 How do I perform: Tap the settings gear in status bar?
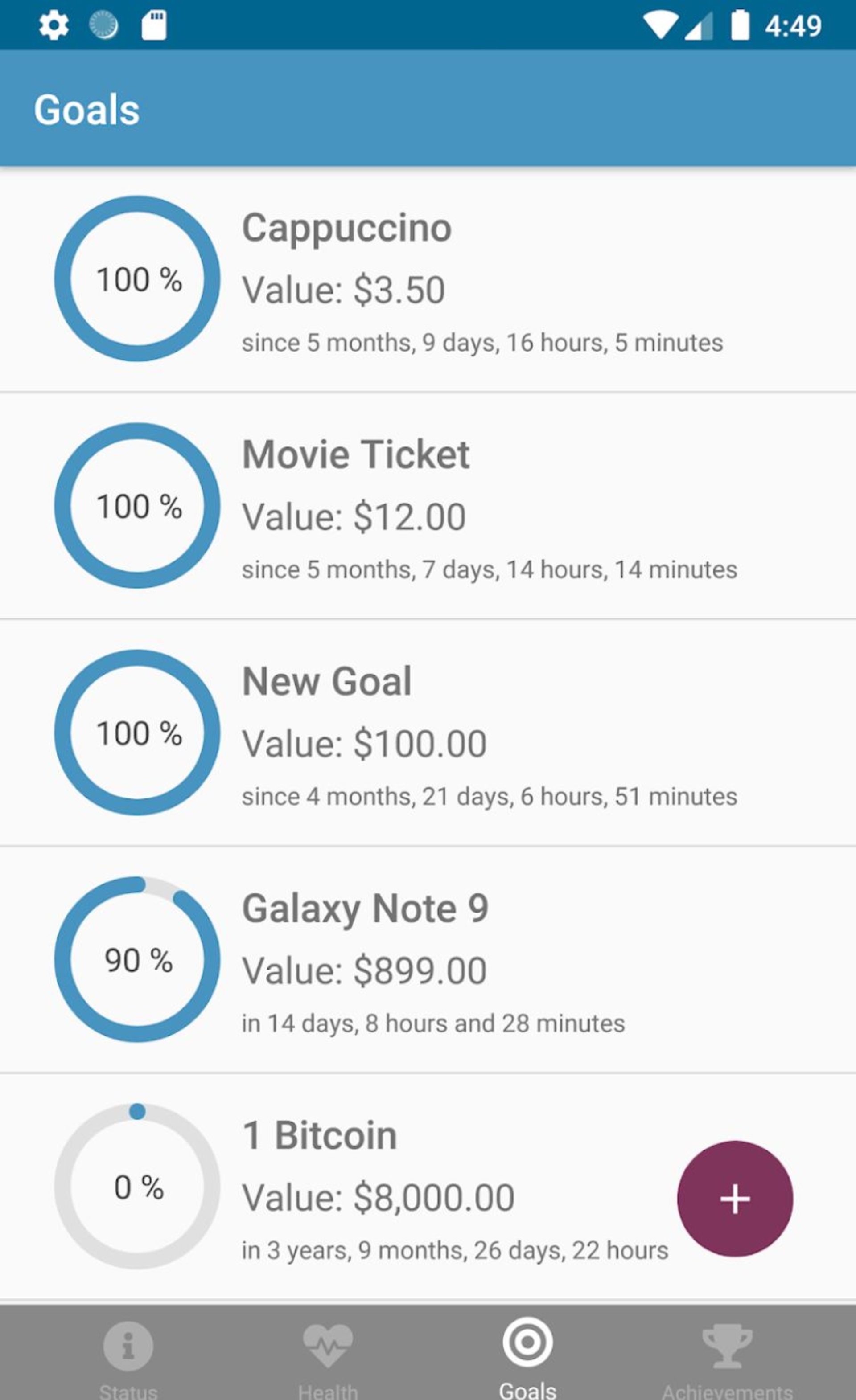point(54,25)
